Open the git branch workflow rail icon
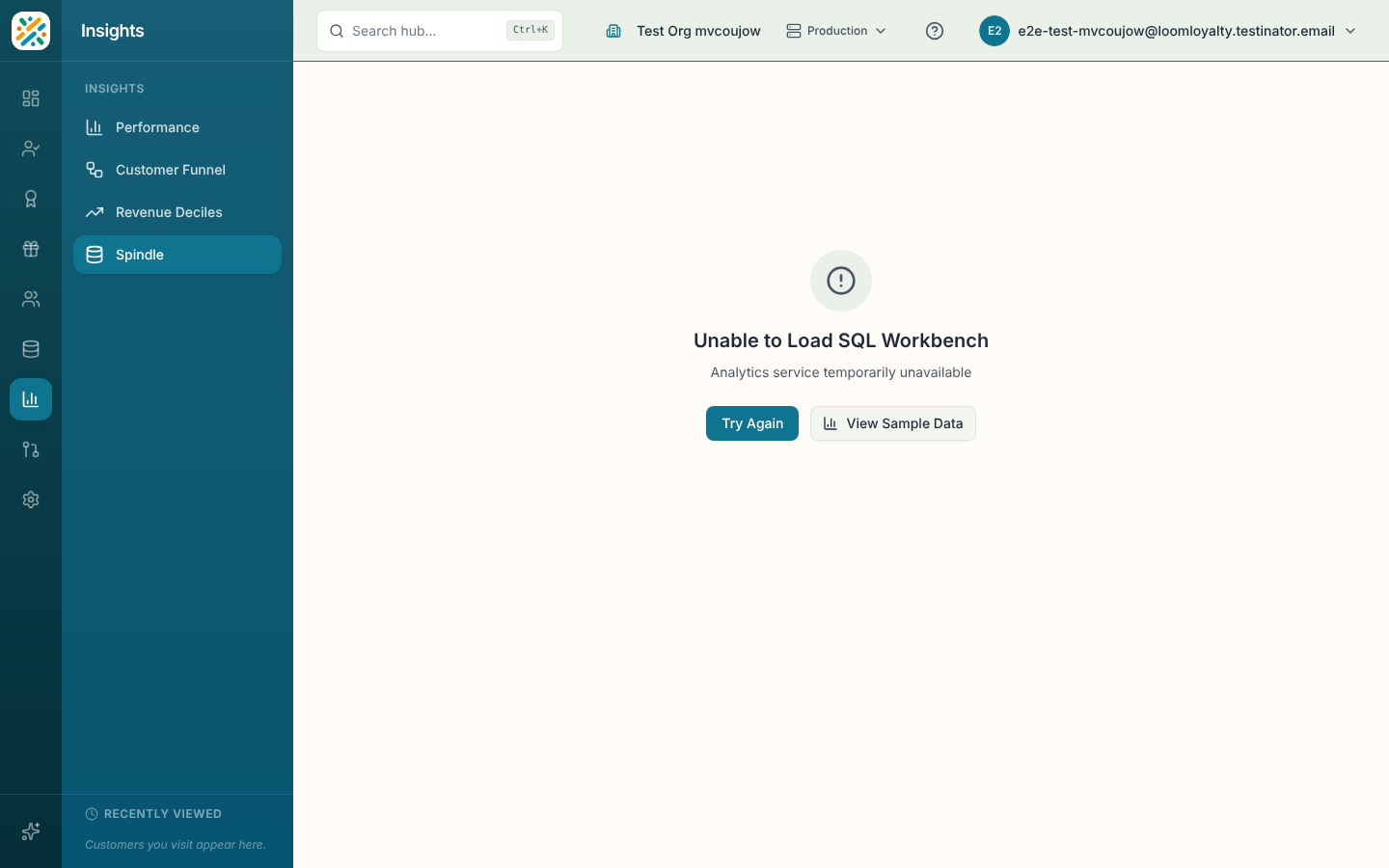 pyautogui.click(x=31, y=449)
